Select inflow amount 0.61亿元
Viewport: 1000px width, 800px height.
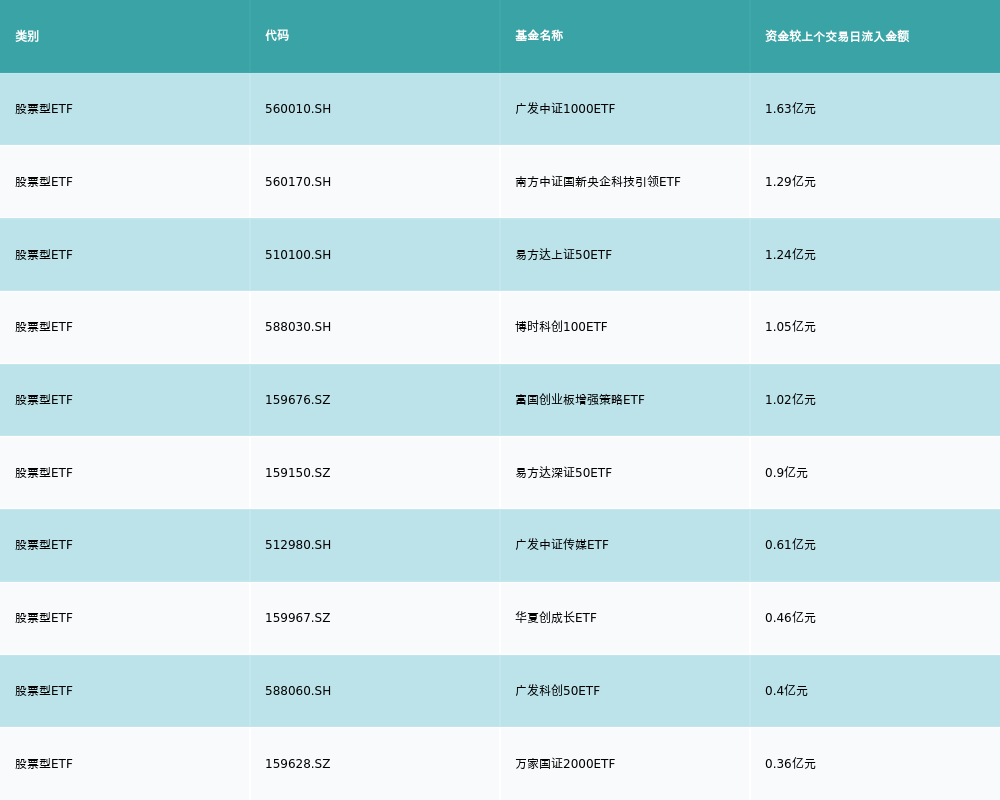(x=790, y=545)
